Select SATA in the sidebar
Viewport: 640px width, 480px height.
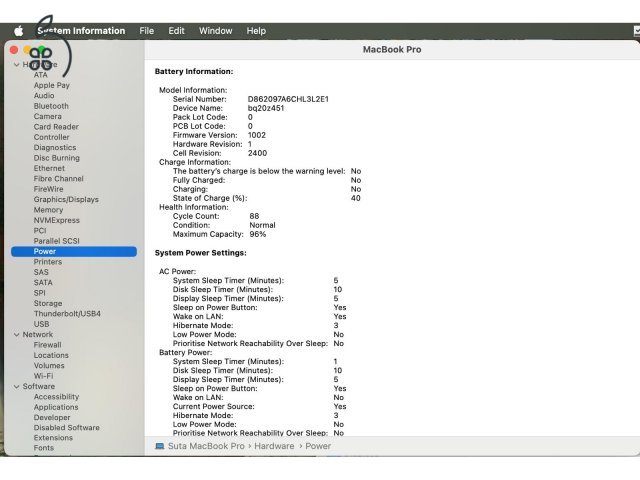43,283
